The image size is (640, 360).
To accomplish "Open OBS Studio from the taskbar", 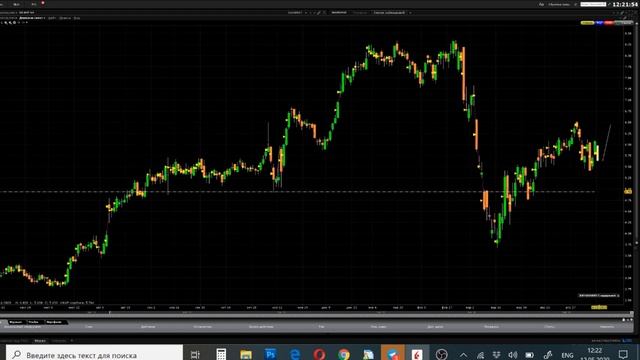I will (x=441, y=354).
